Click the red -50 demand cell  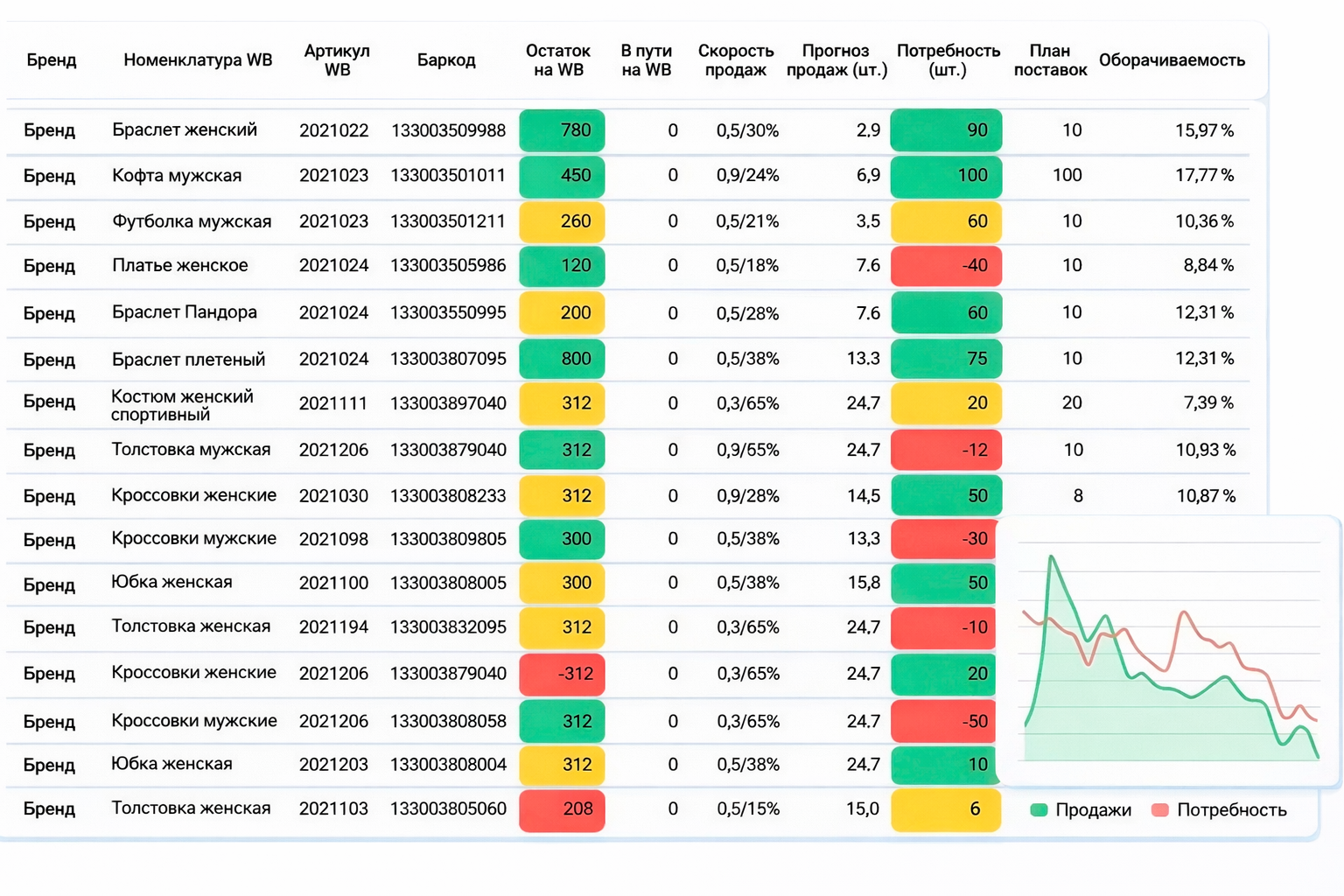(946, 722)
